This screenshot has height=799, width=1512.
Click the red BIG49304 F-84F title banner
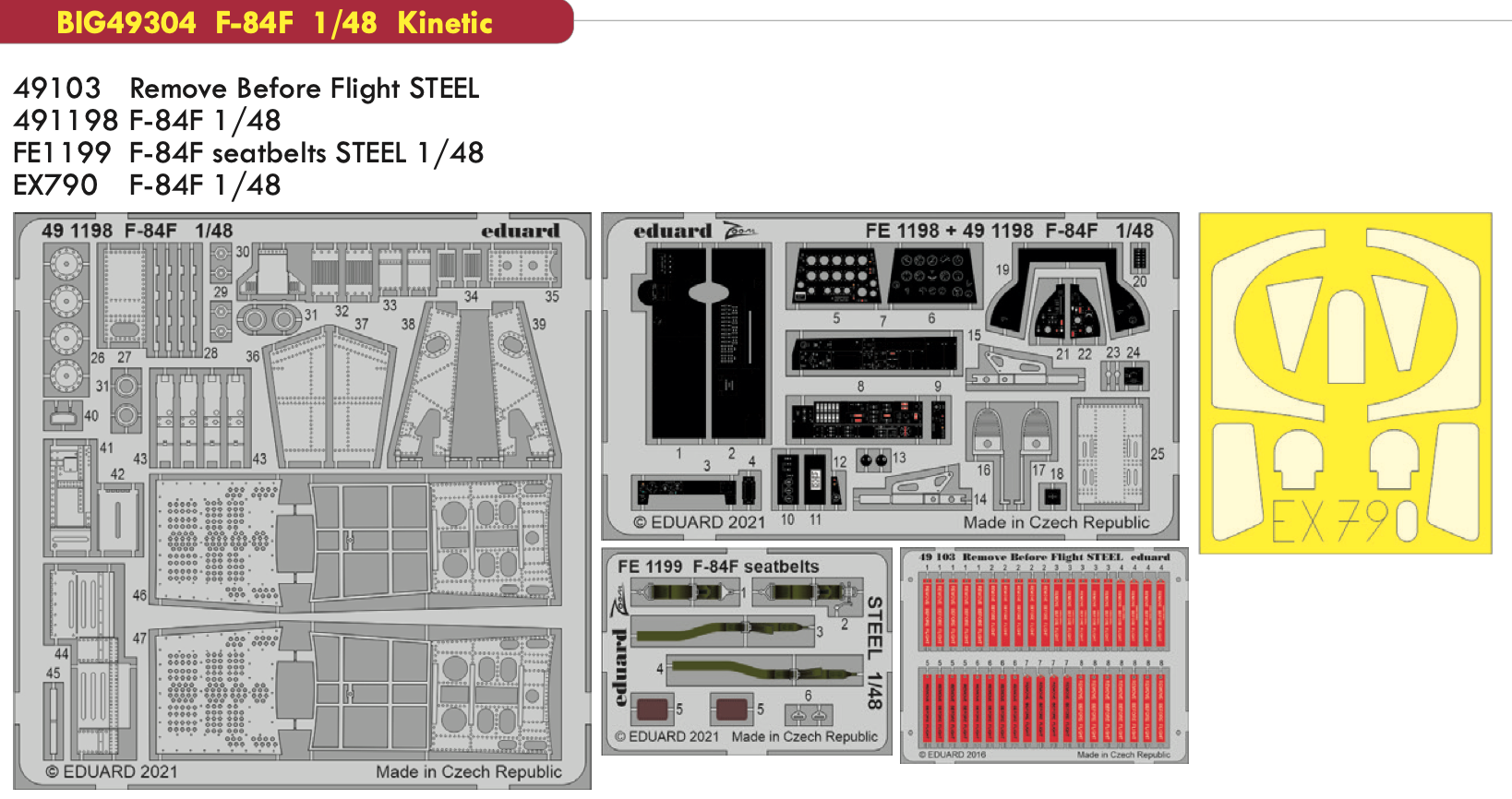click(x=275, y=22)
